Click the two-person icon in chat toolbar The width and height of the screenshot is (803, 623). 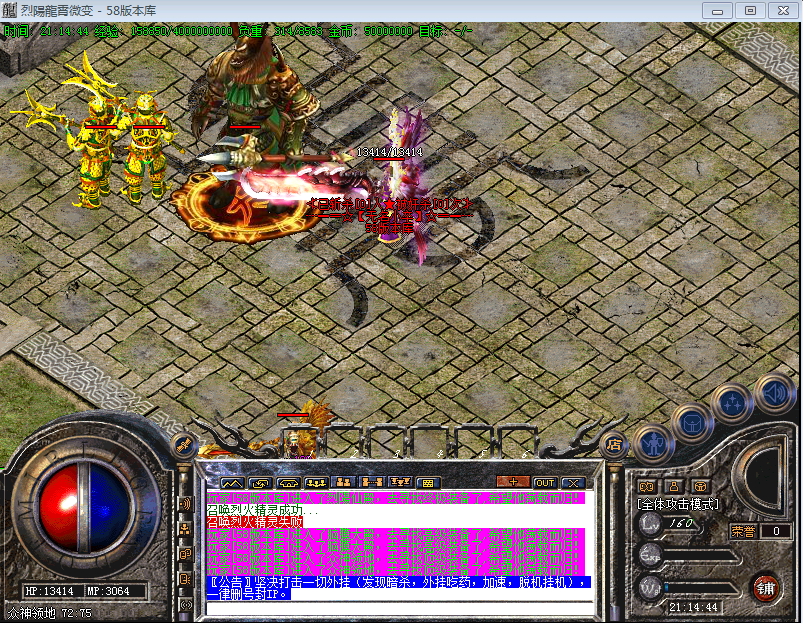click(x=344, y=482)
